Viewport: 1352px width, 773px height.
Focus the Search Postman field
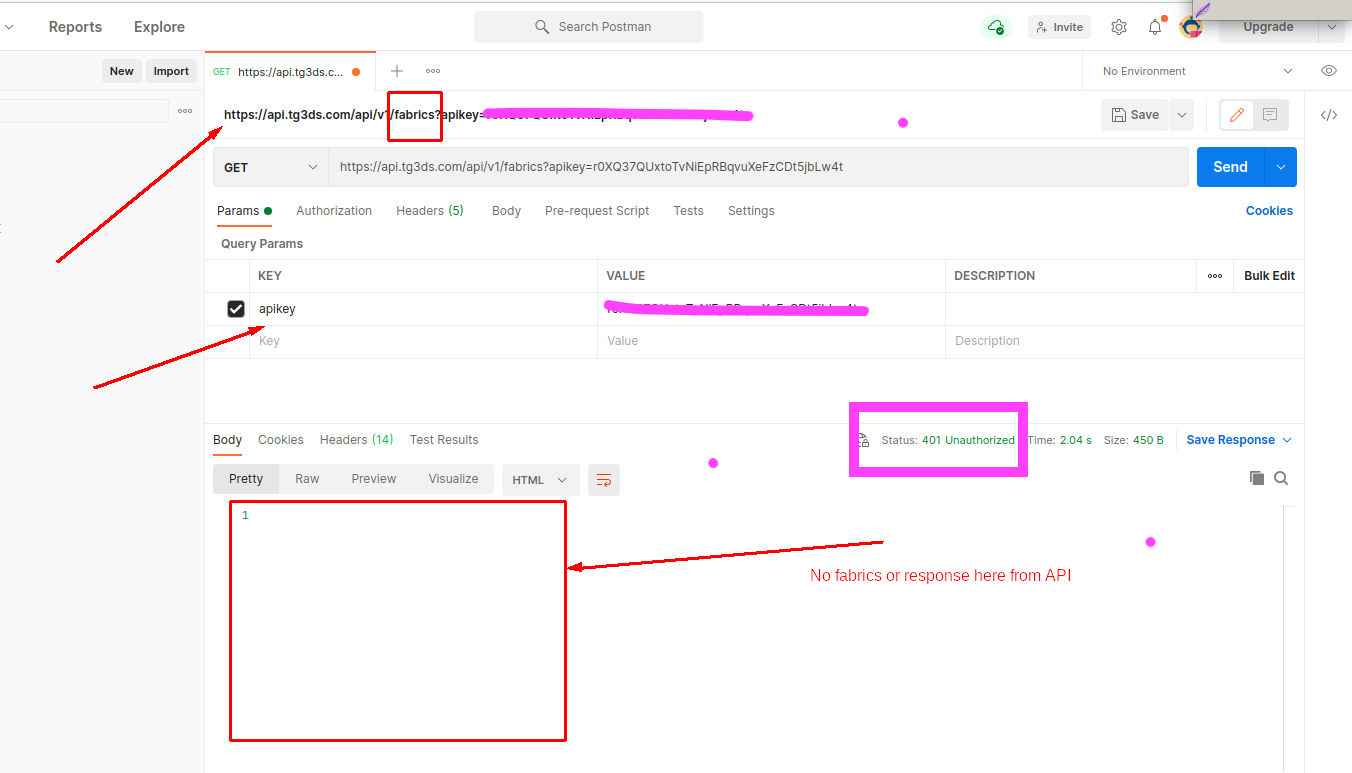pyautogui.click(x=589, y=27)
